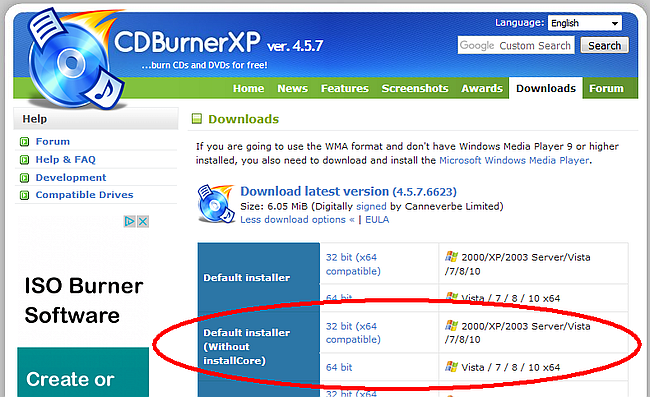This screenshot has width=650, height=397.
Task: Click the CDBurnerXP title text in header
Action: click(x=187, y=42)
